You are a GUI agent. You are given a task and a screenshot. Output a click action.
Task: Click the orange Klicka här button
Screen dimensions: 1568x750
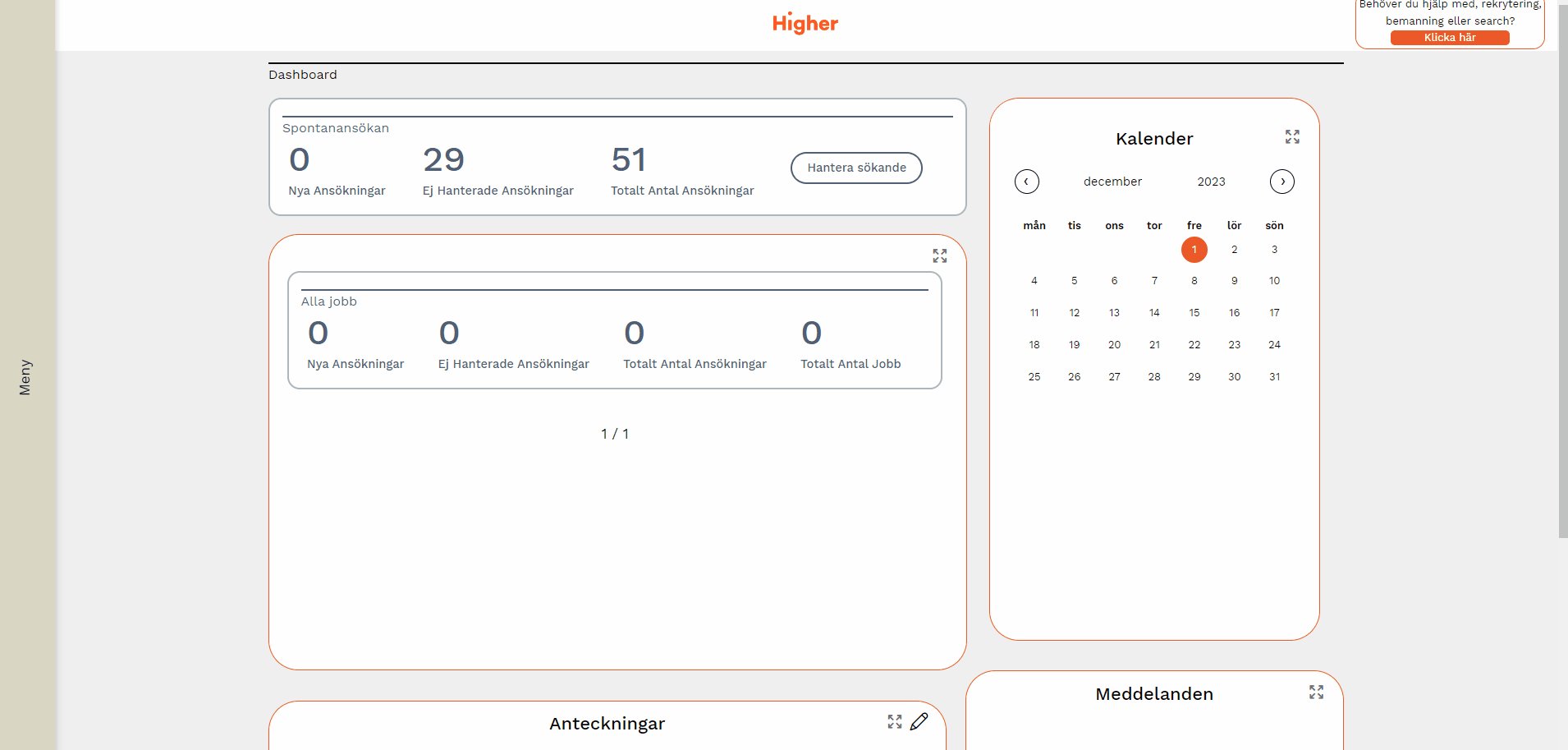[1449, 38]
